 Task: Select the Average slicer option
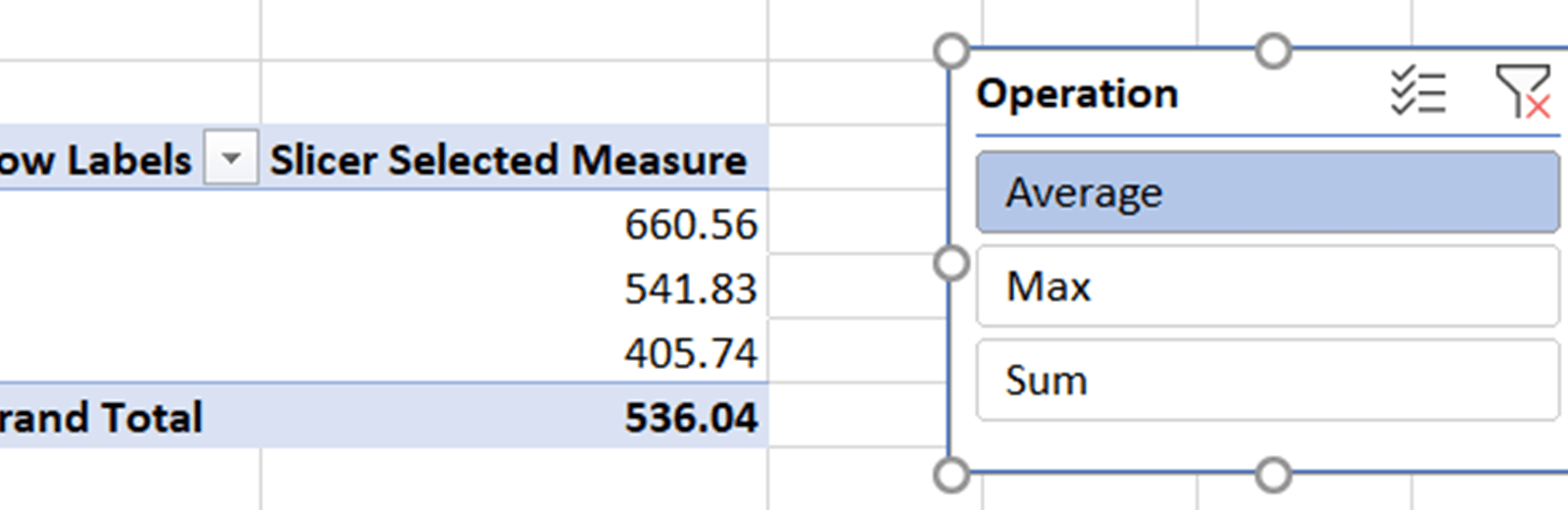[1267, 192]
